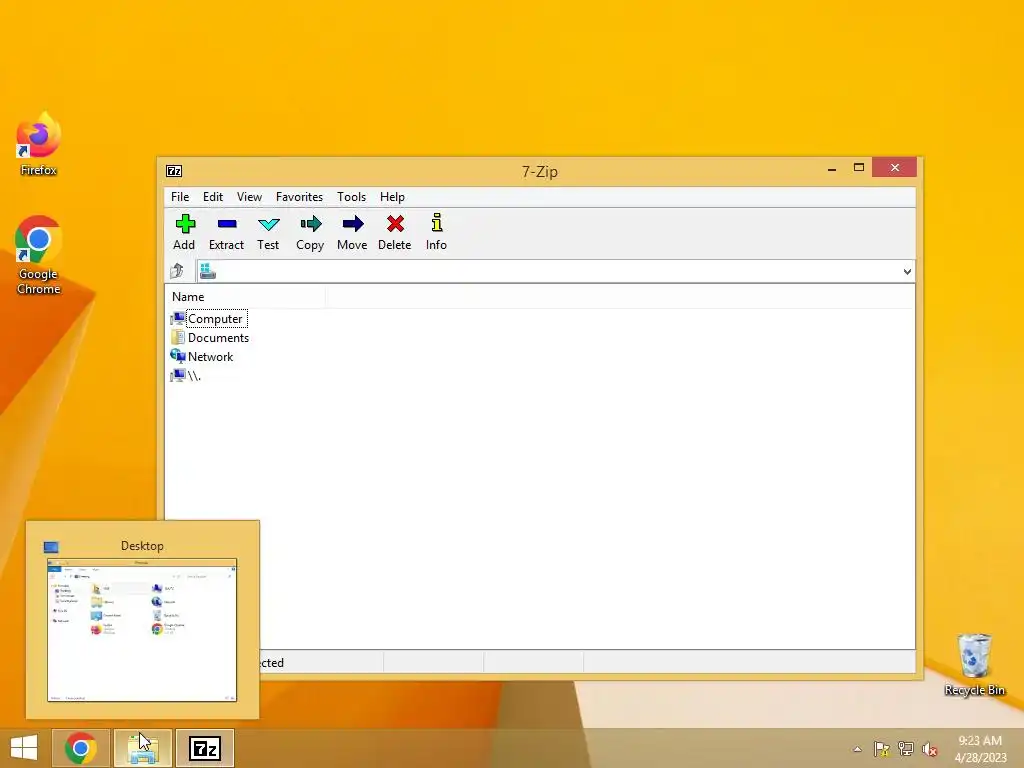Click the Desktop preview title label
The image size is (1024, 768).
(x=142, y=546)
